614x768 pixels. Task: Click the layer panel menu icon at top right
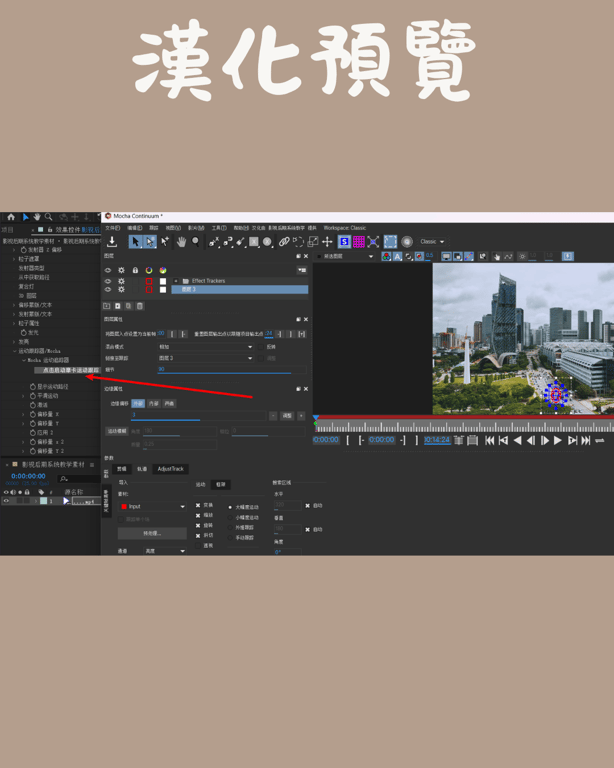tap(302, 270)
